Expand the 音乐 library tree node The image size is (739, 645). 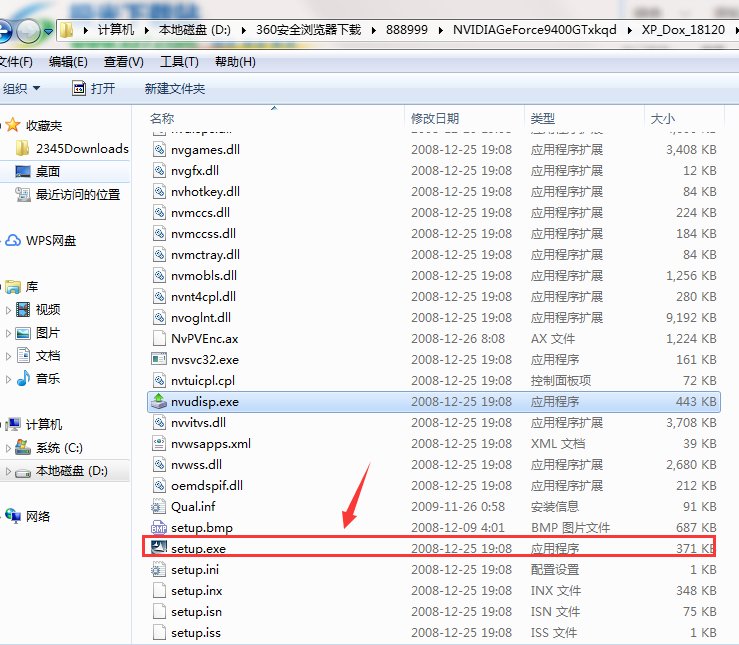click(8, 378)
